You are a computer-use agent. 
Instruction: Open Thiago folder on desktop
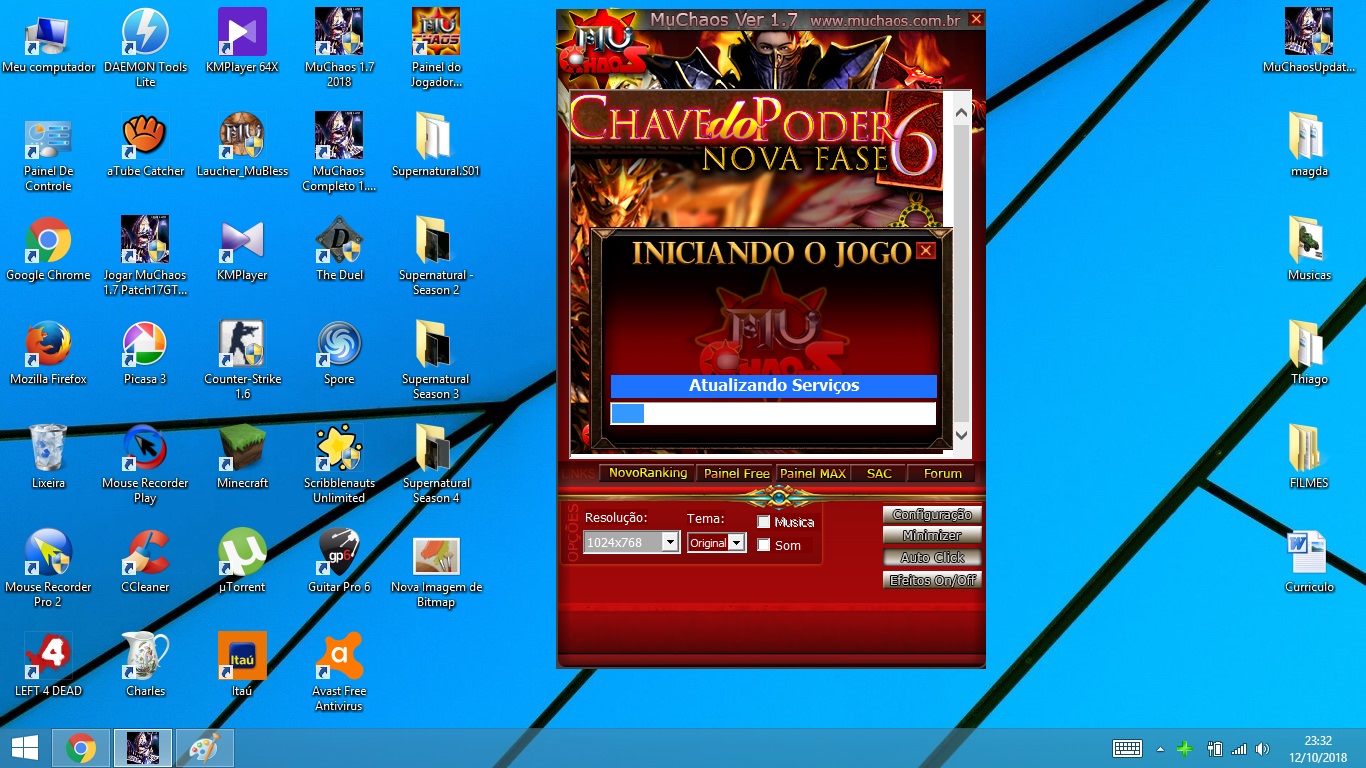1309,354
